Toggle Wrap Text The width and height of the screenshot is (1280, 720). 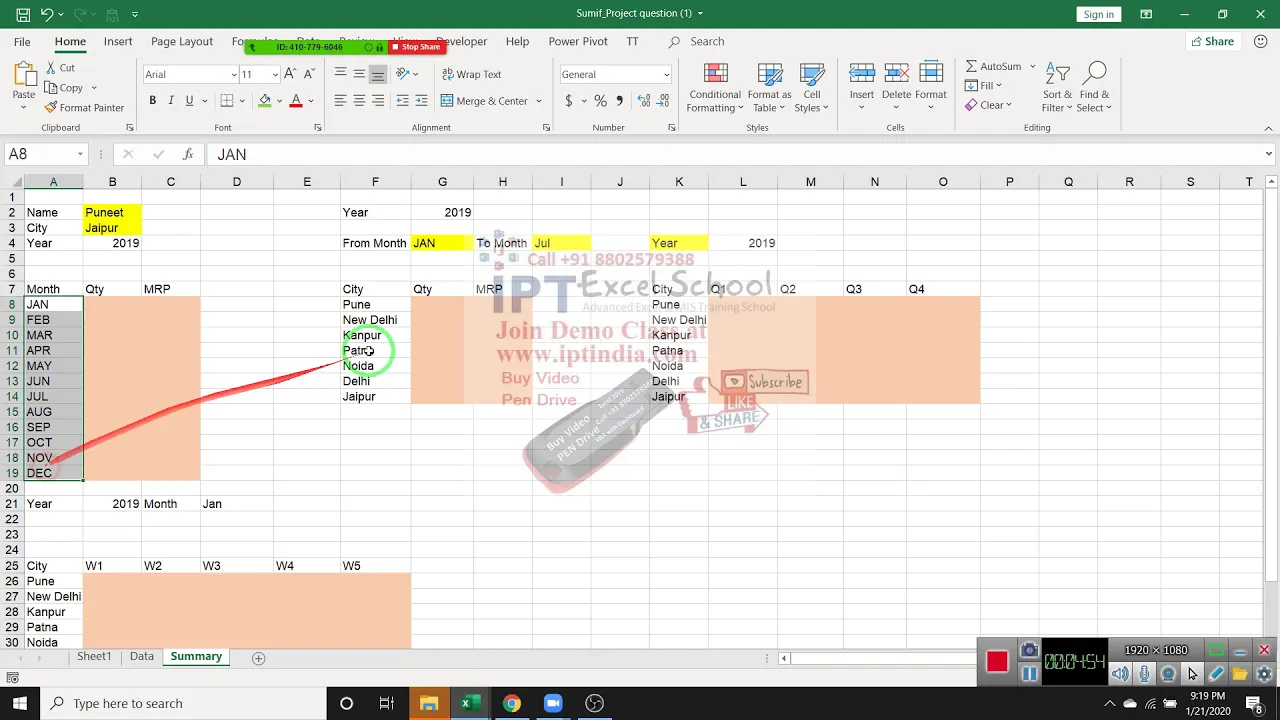click(471, 74)
